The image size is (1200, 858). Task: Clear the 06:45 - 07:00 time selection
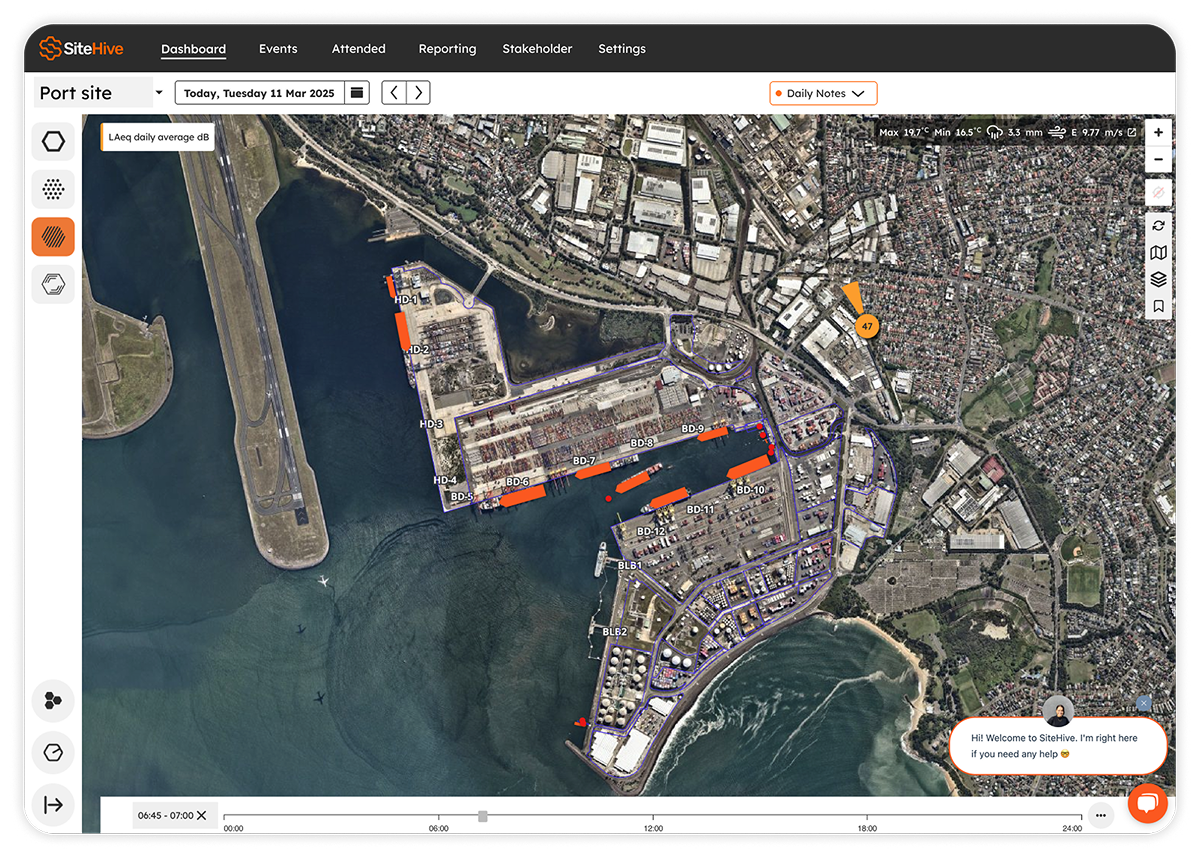202,815
